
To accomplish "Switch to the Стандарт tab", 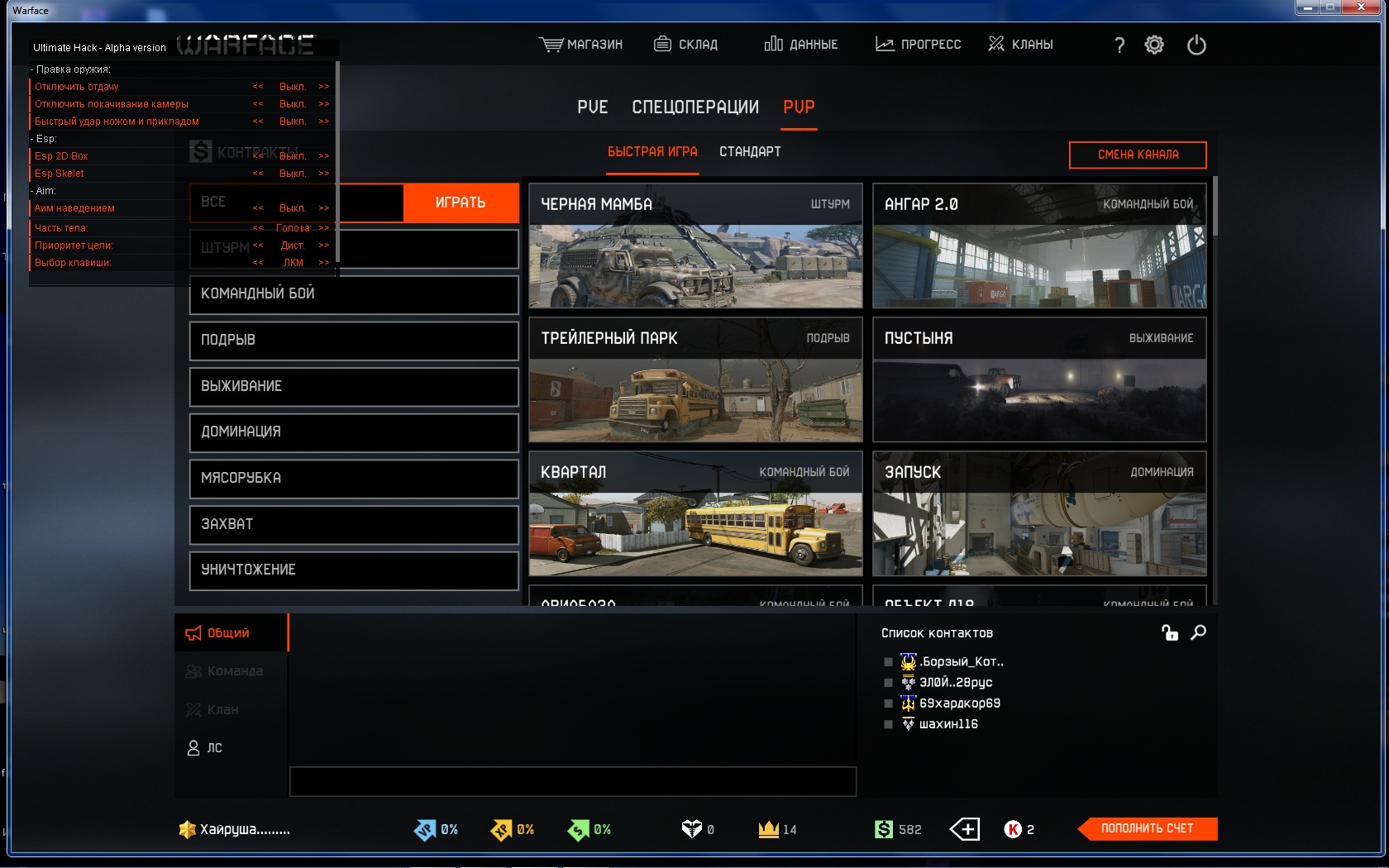I will (750, 152).
